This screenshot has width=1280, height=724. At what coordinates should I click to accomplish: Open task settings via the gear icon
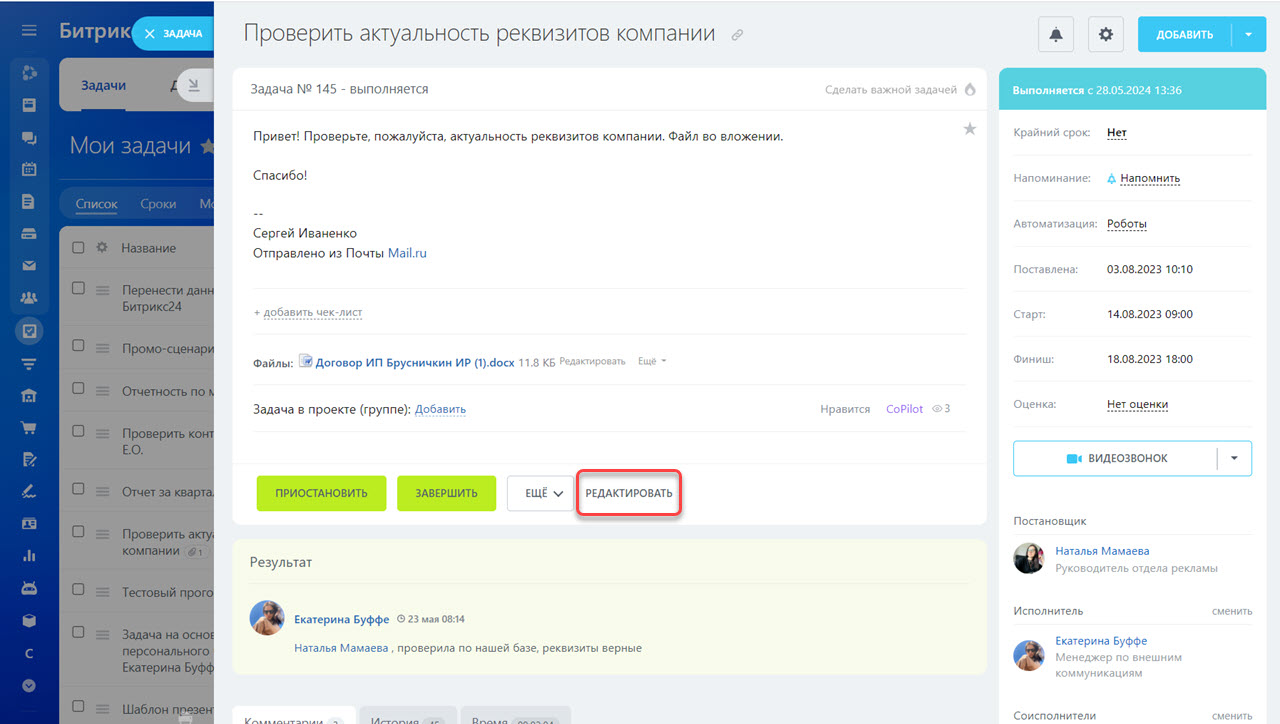pos(1105,34)
